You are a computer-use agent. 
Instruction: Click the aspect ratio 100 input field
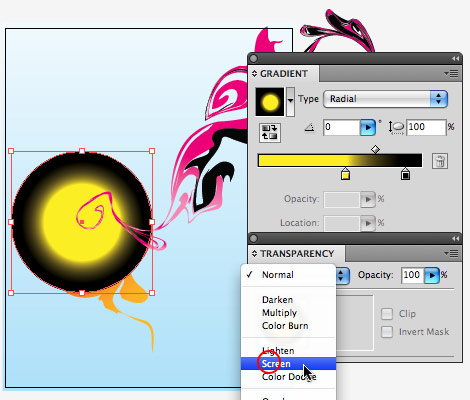426,127
